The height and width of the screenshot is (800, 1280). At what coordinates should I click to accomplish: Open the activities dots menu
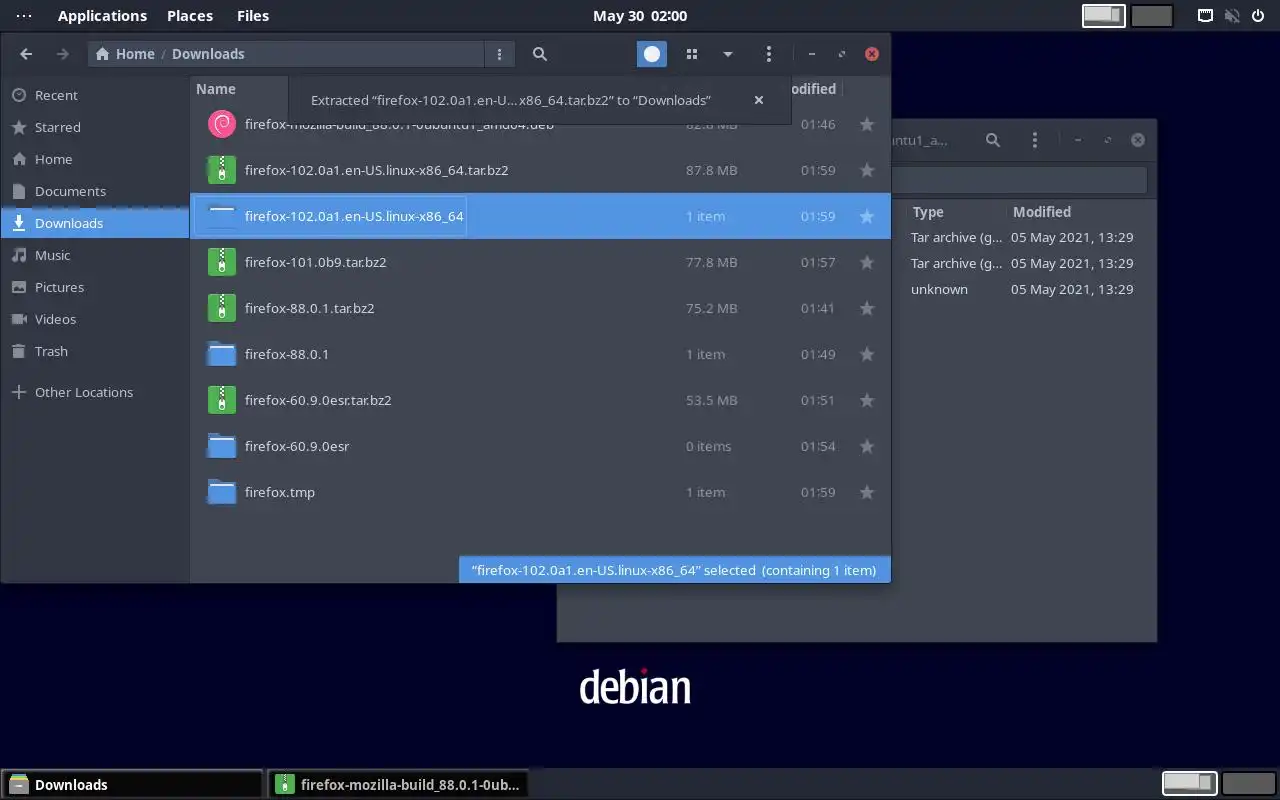pyautogui.click(x=24, y=16)
